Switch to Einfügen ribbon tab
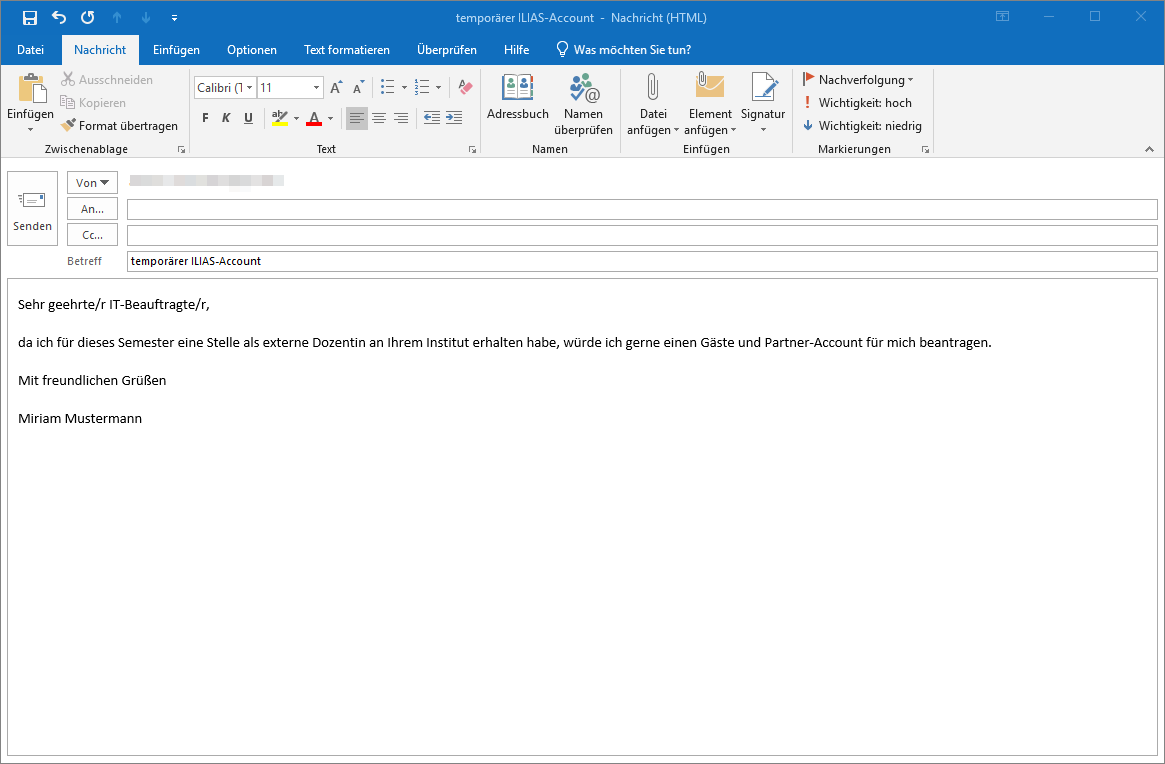Screen dimensions: 1165x764 click(x=176, y=50)
